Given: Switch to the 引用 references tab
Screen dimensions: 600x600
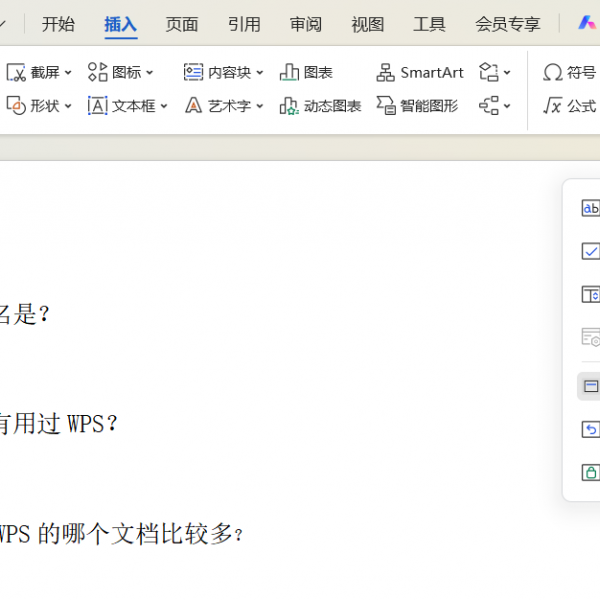Looking at the screenshot, I should (x=244, y=24).
